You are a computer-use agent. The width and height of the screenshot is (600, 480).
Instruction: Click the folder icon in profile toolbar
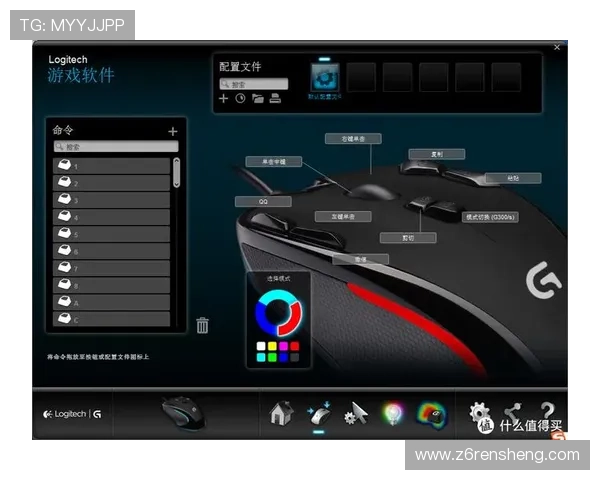coord(257,99)
